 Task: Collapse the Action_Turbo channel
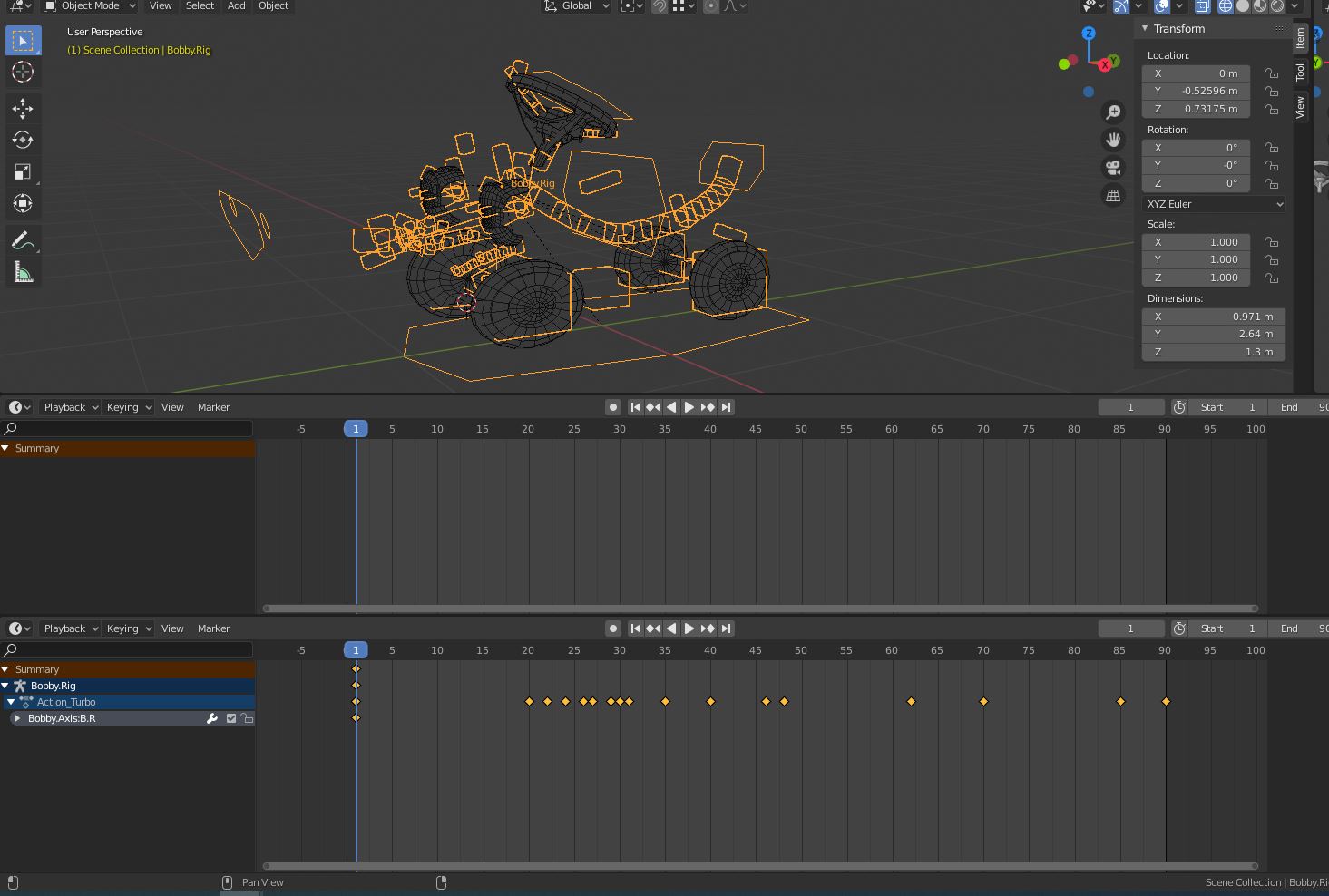pyautogui.click(x=9, y=701)
